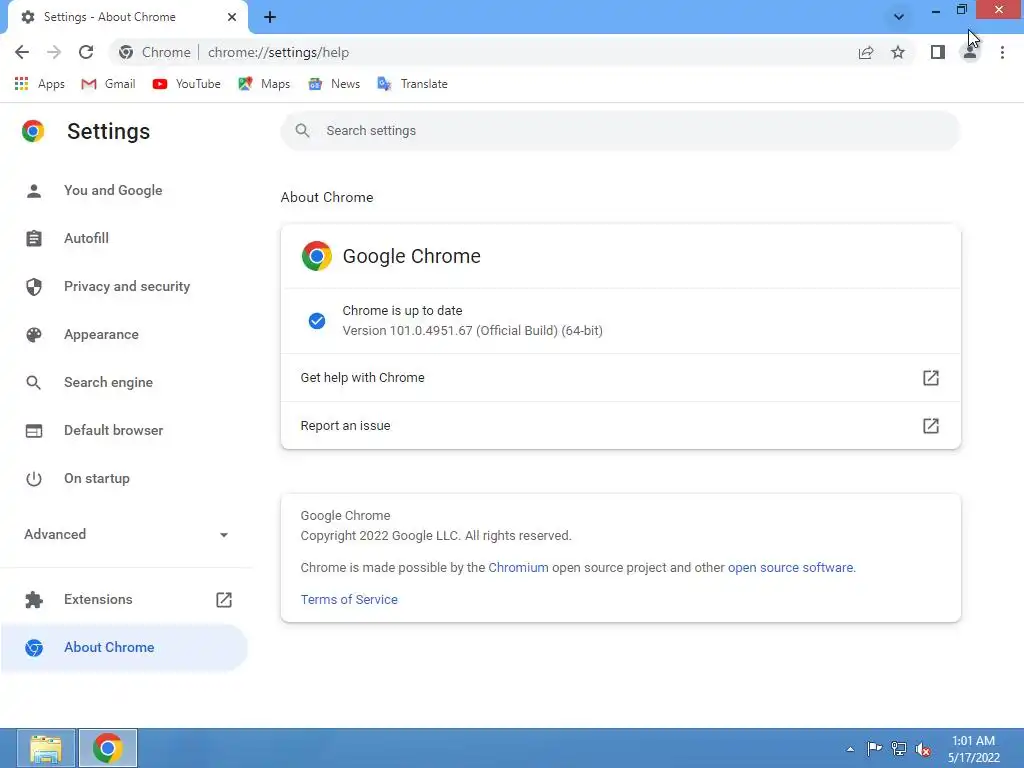Open the Chrome three-dot menu
Image resolution: width=1024 pixels, height=768 pixels.
pos(1002,52)
